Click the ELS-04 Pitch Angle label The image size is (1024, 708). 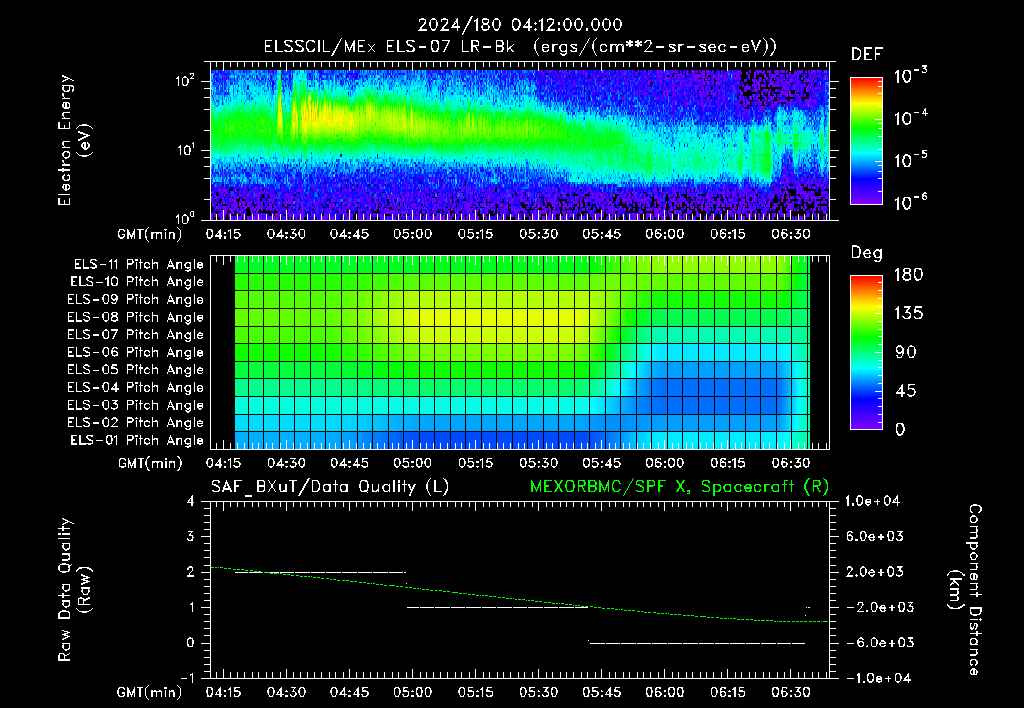135,387
